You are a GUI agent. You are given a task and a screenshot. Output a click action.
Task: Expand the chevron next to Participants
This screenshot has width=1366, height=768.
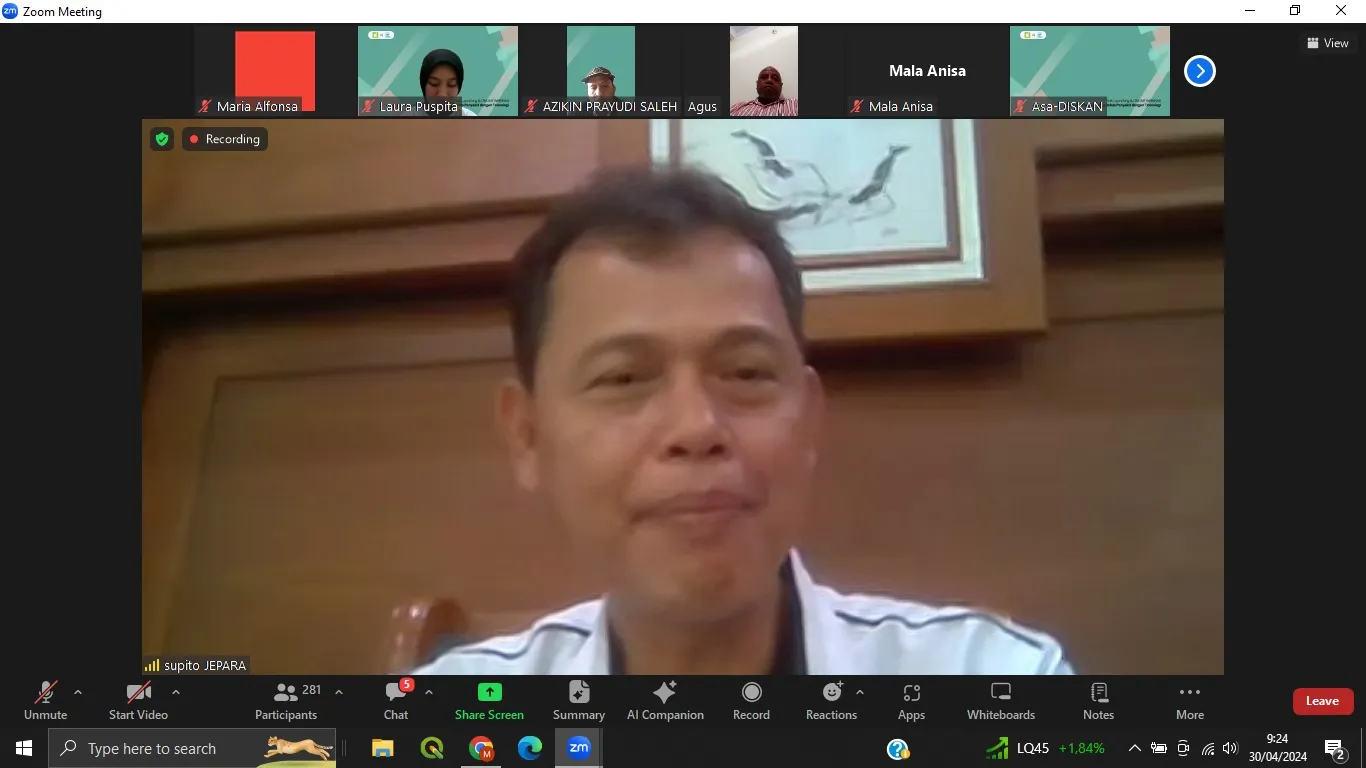pos(339,692)
